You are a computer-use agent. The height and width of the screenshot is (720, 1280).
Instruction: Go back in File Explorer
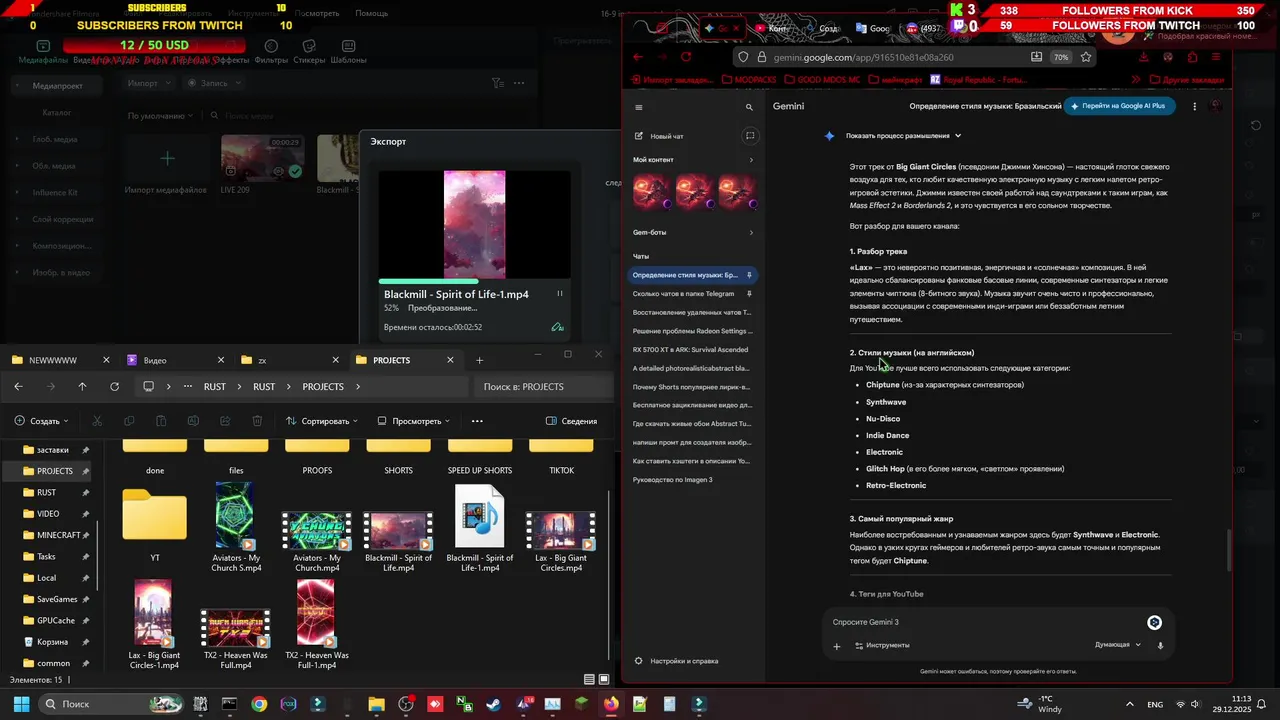[18, 387]
